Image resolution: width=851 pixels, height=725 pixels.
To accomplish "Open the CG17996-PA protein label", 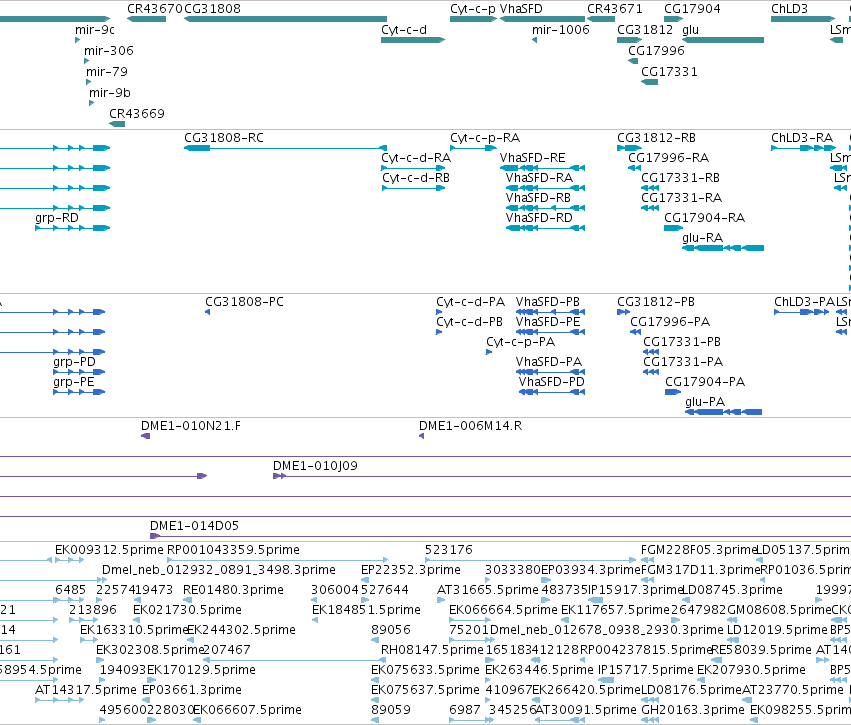I will 670,322.
